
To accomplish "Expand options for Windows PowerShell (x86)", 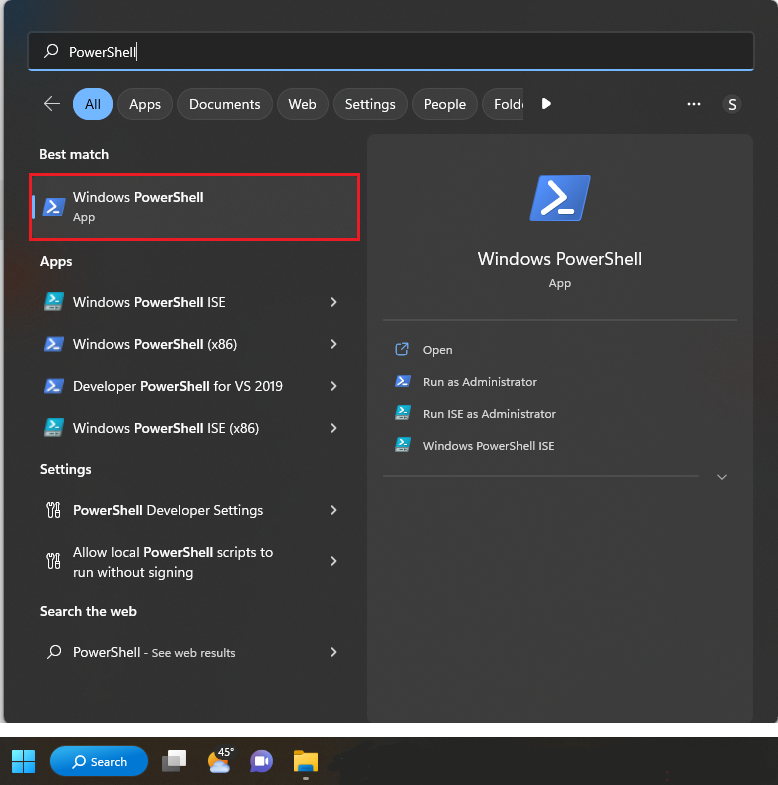I will pos(333,344).
